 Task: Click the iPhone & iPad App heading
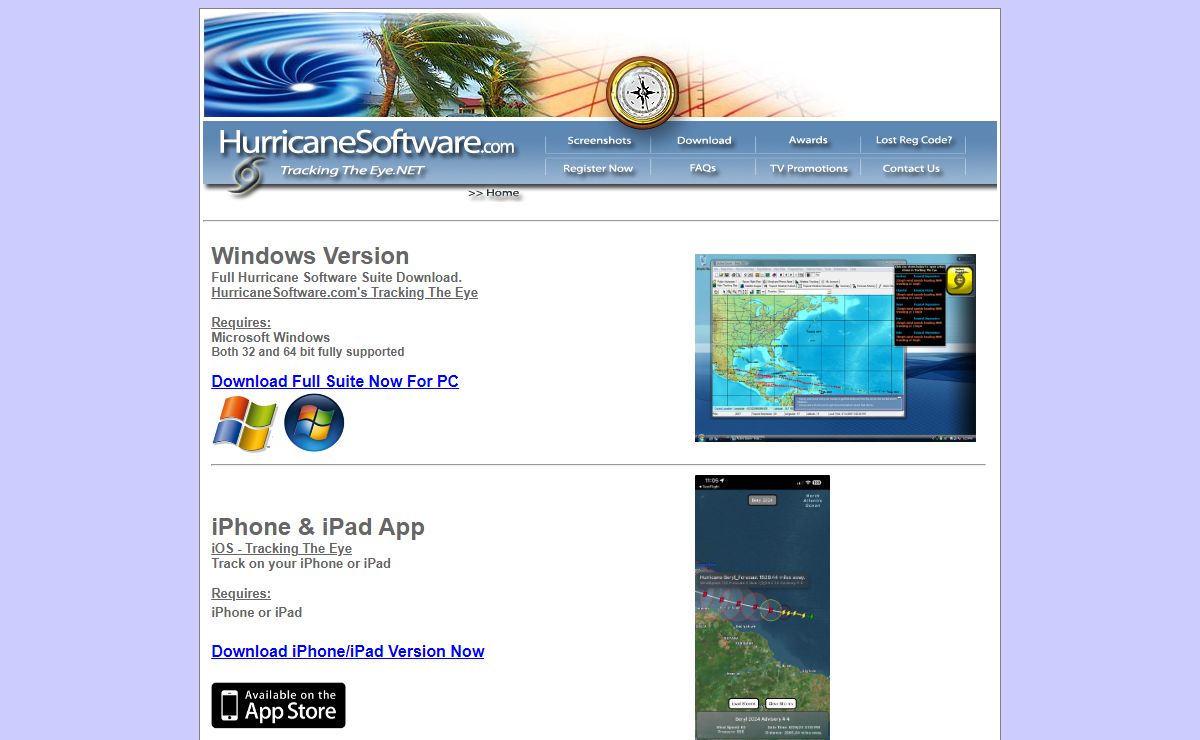tap(318, 527)
